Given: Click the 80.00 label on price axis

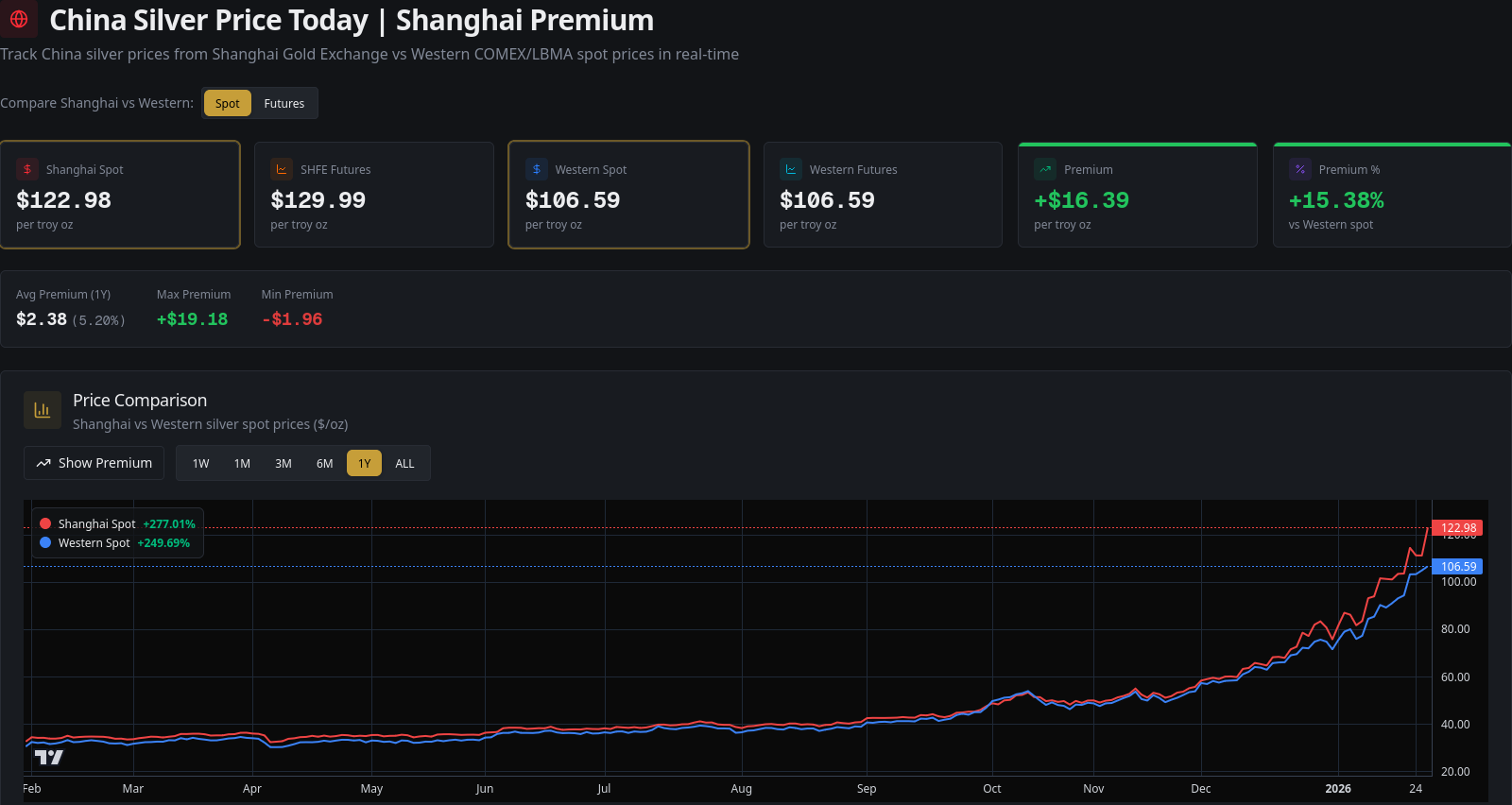Looking at the screenshot, I should [1455, 629].
